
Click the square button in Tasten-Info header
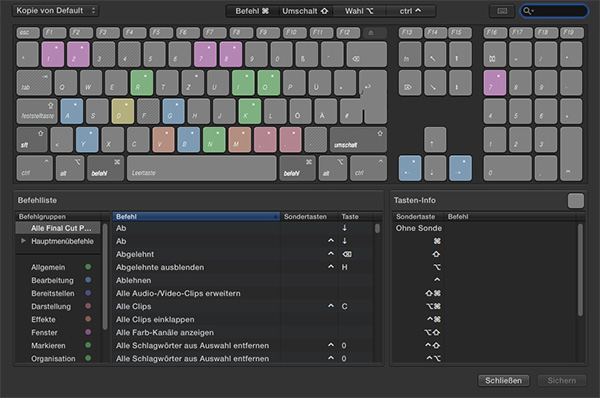tap(576, 201)
